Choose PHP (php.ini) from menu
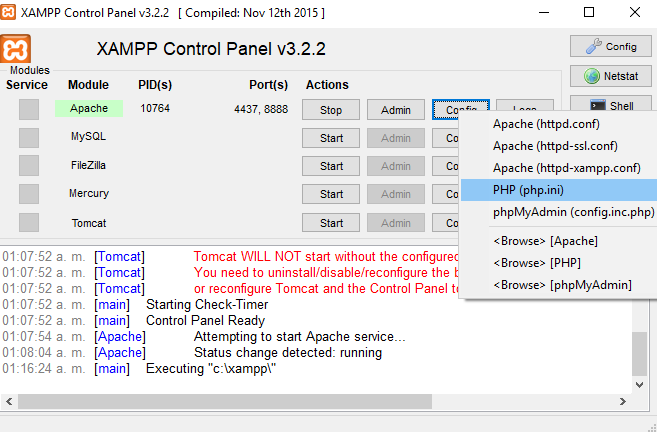The image size is (657, 432). pos(559,190)
